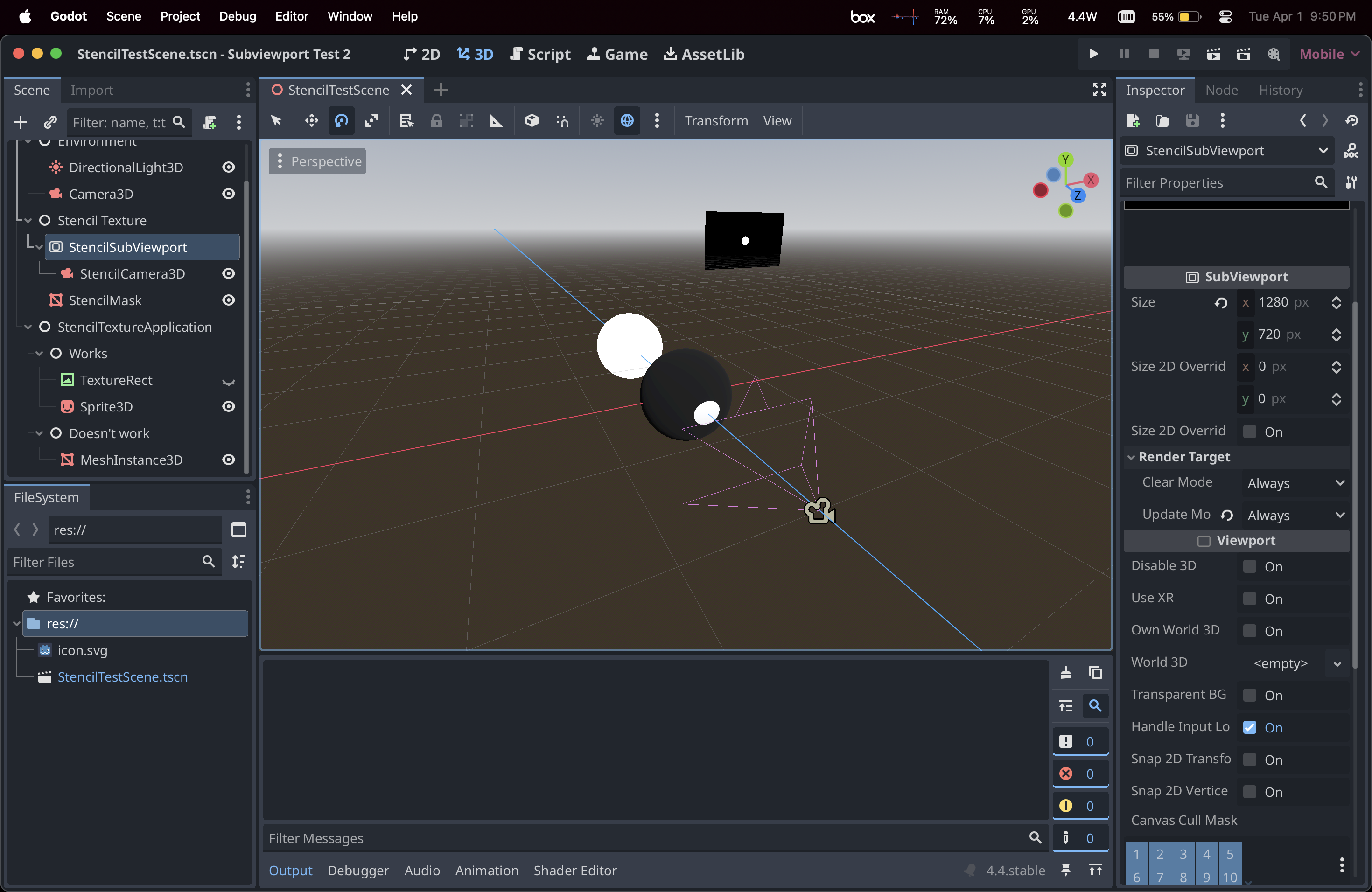Image resolution: width=1372 pixels, height=892 pixels.
Task: Switch to 2D workspace
Action: coord(421,54)
